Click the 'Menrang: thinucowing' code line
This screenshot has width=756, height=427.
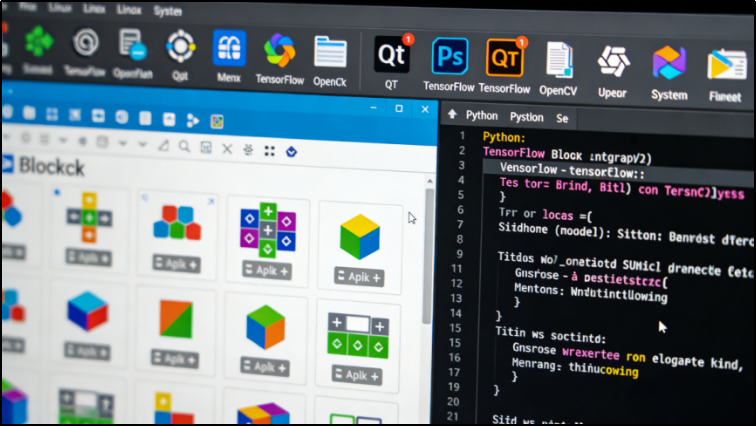pyautogui.click(x=575, y=366)
